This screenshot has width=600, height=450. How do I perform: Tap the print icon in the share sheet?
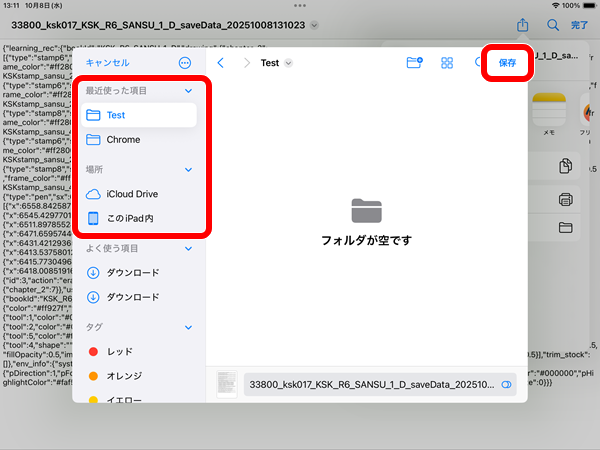566,199
